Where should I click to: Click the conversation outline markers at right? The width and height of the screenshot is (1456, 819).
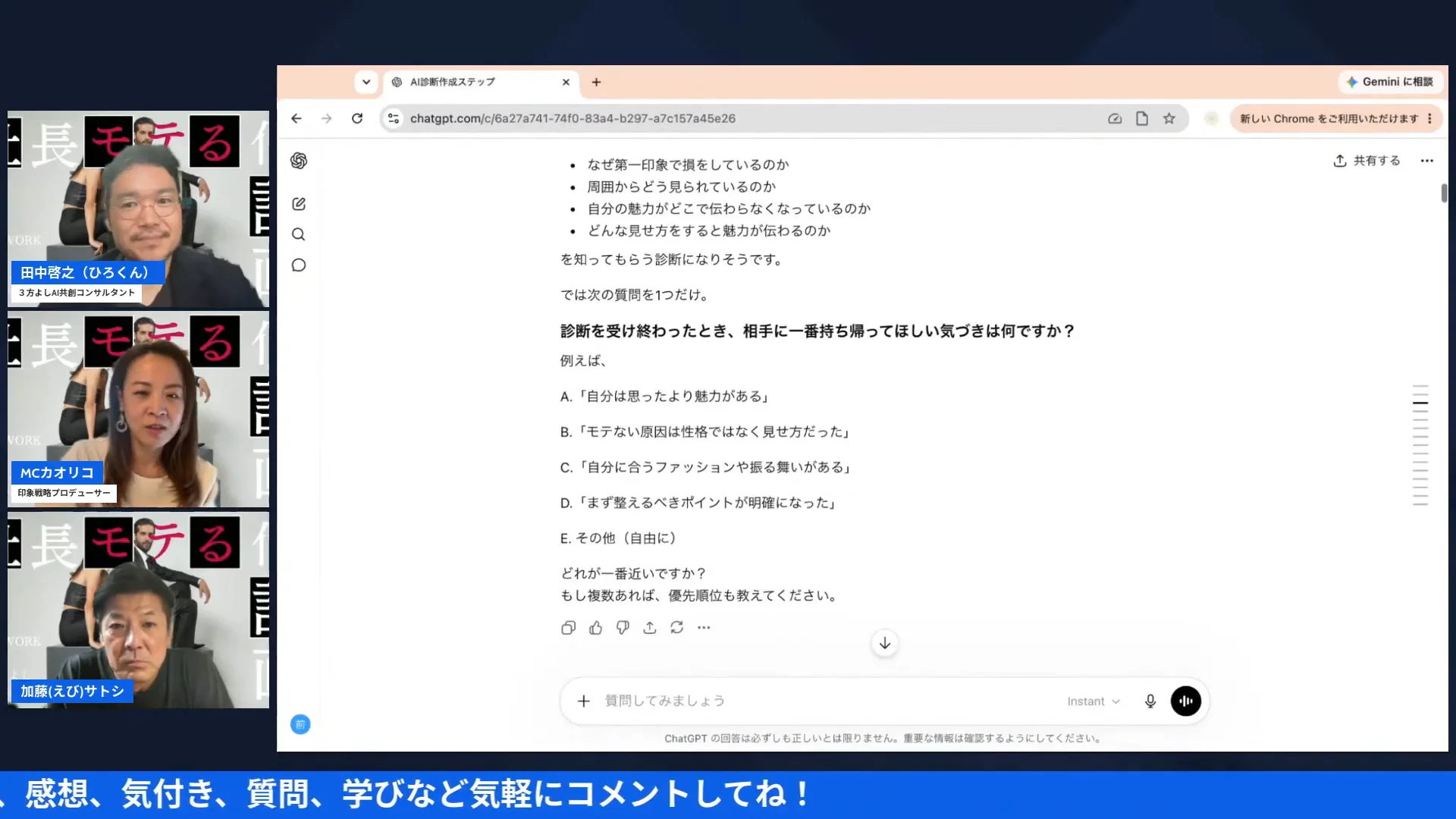1420,445
